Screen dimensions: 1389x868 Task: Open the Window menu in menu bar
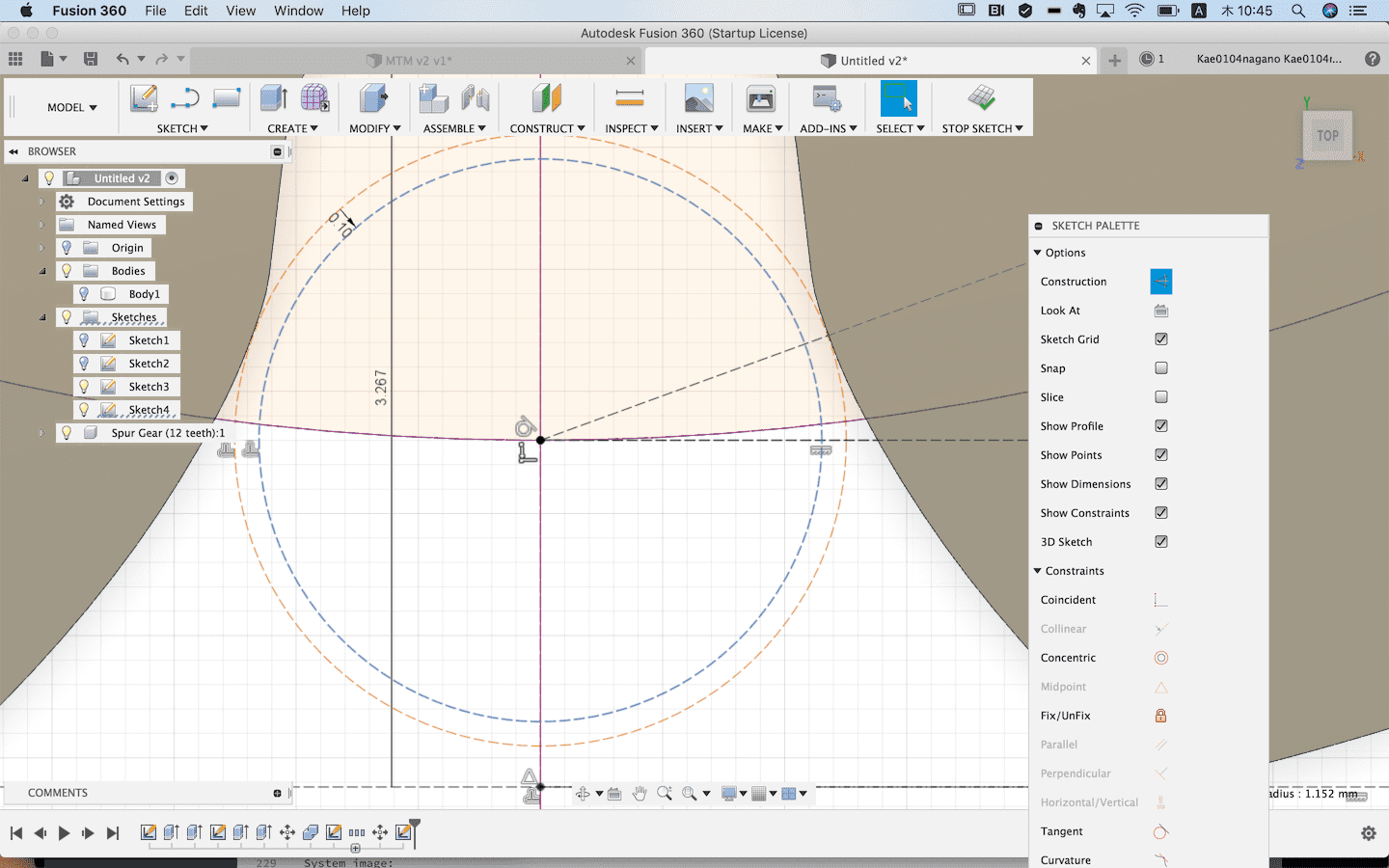[x=298, y=11]
